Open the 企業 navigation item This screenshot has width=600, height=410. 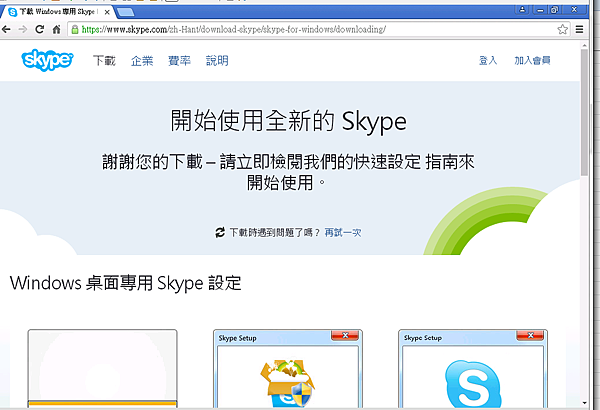click(x=142, y=60)
